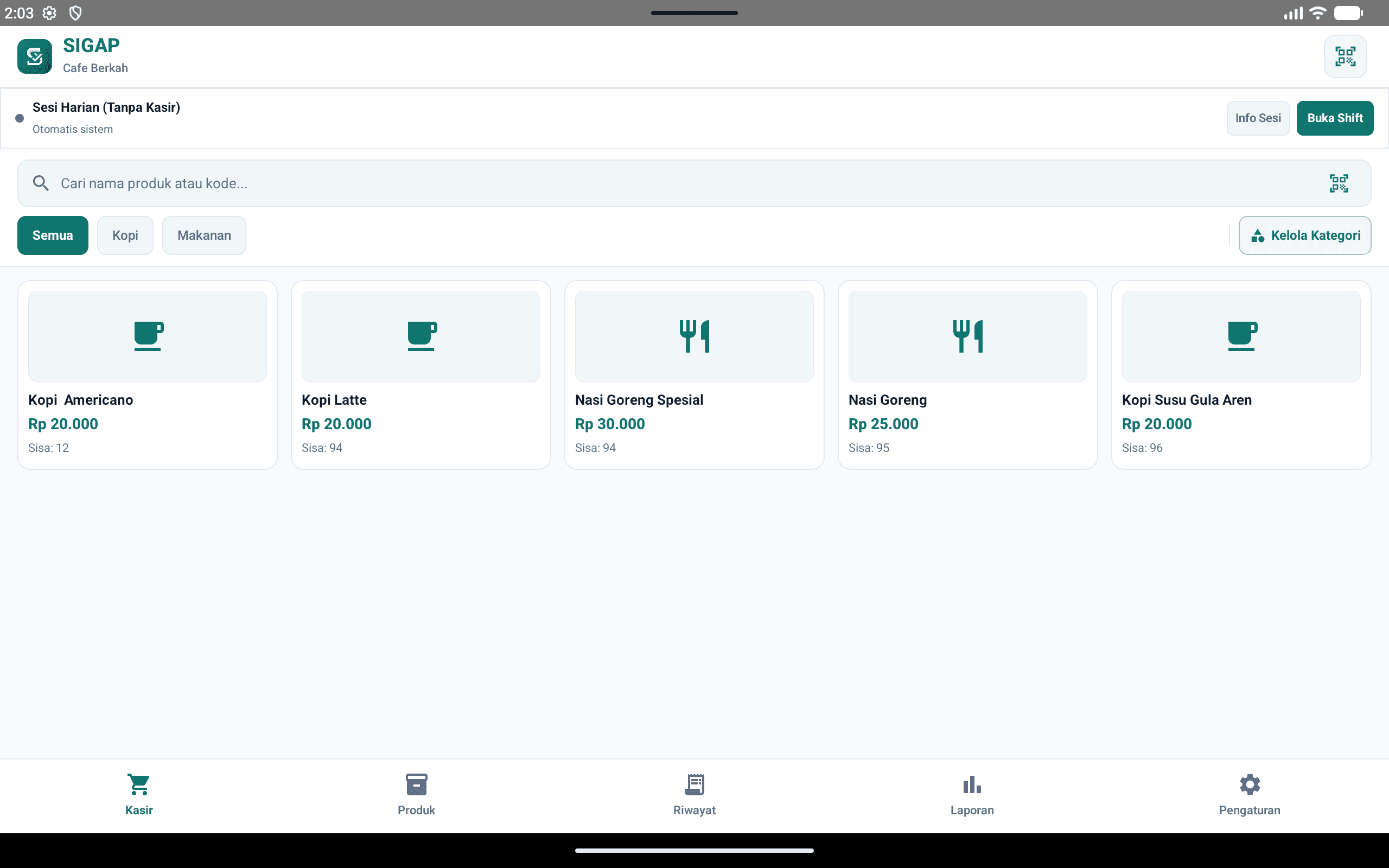Tap the barcode scan icon in search bar
Viewport: 1389px width, 868px height.
coord(1339,183)
